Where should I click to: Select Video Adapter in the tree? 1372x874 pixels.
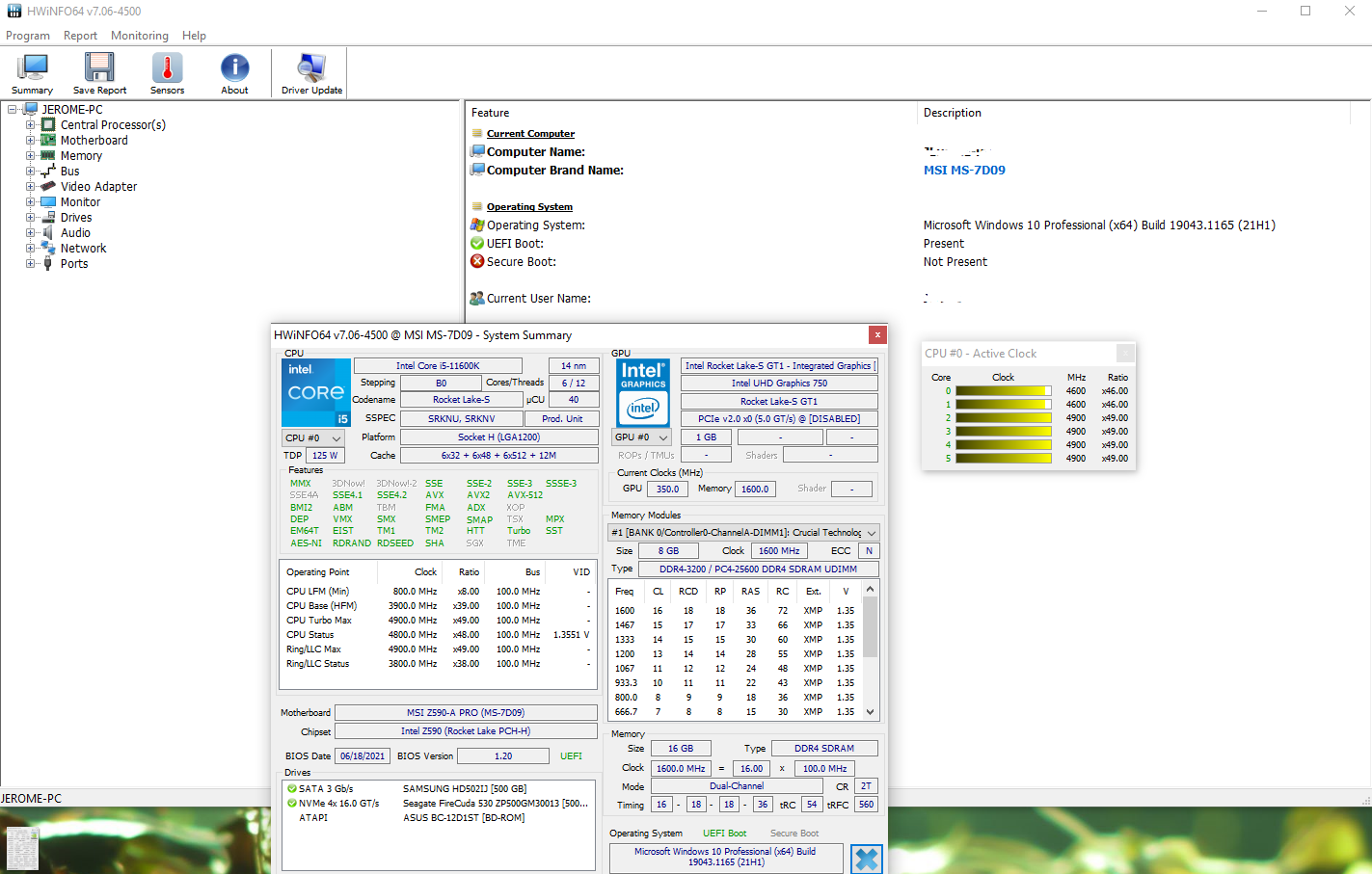(x=98, y=187)
